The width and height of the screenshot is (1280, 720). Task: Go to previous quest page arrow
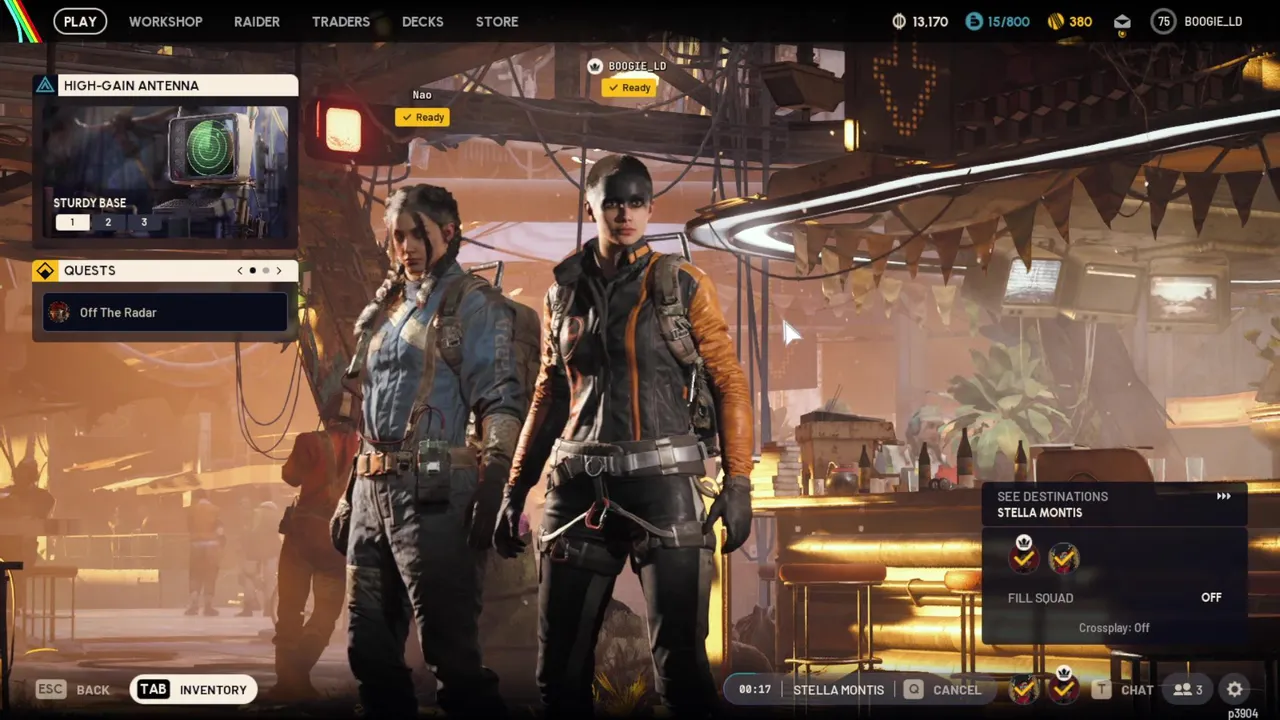tap(239, 270)
